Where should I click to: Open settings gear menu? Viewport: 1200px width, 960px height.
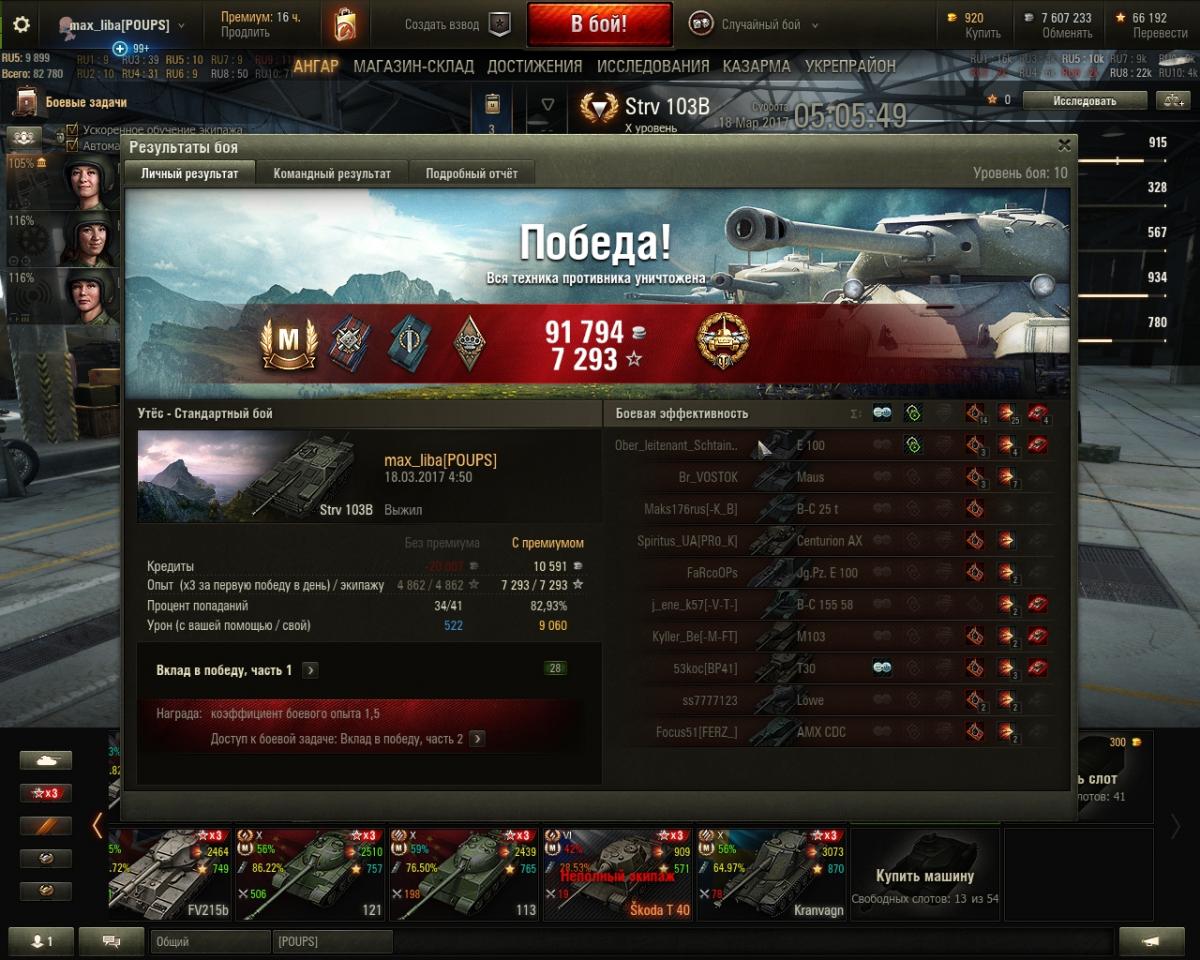pyautogui.click(x=21, y=25)
